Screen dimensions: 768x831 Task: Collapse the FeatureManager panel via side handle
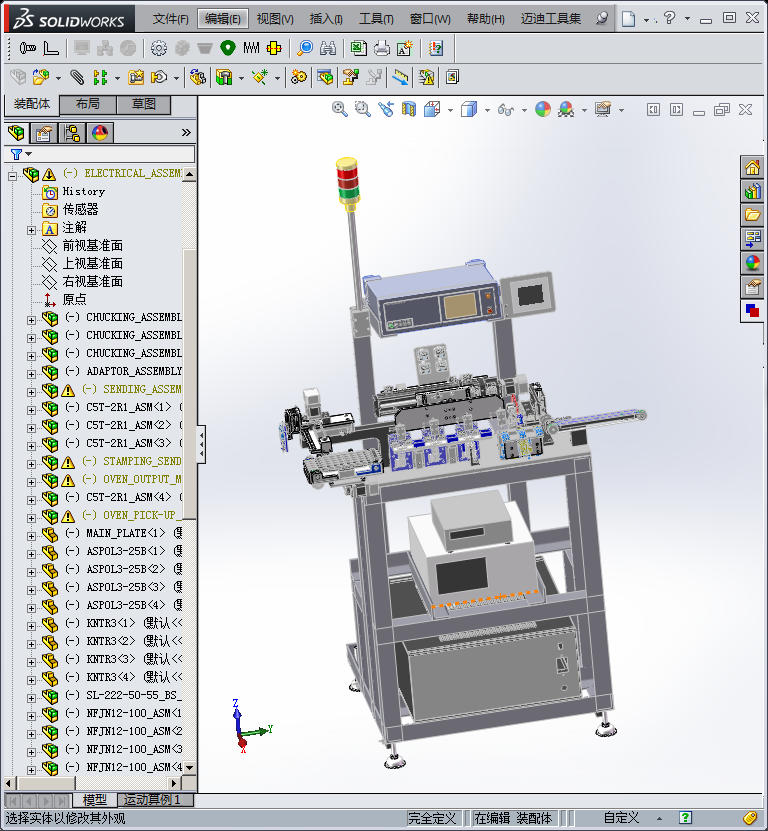(201, 444)
